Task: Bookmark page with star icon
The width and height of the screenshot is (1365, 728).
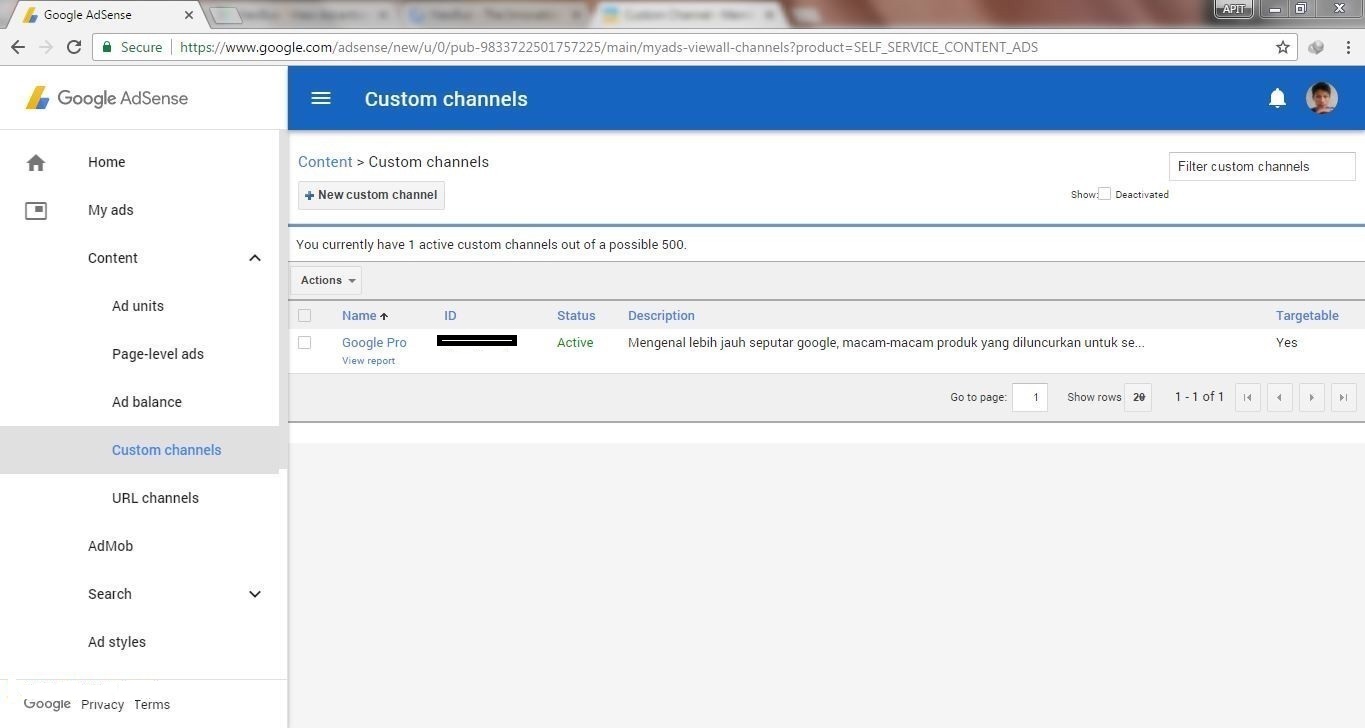Action: click(x=1283, y=47)
